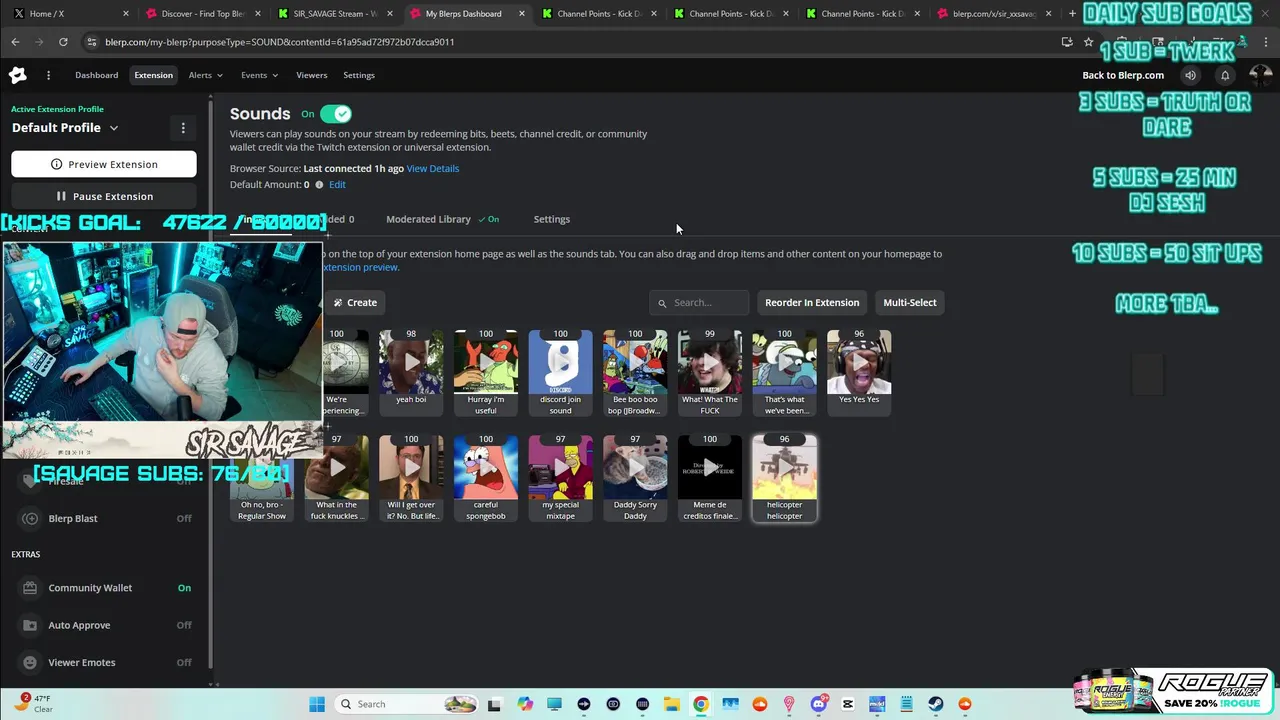
Task: Select the 'my special mixtape' sound card
Action: (x=560, y=478)
